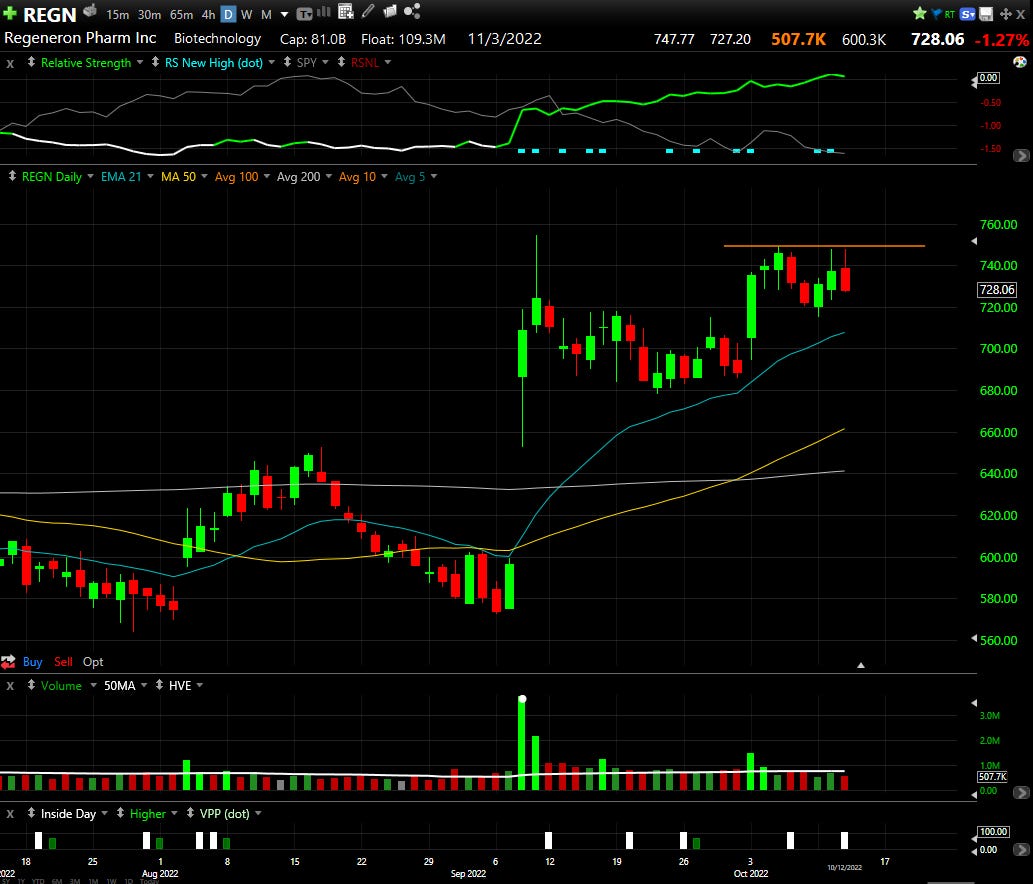Select the pencil drawing tool
This screenshot has width=1033, height=884.
[x=368, y=11]
